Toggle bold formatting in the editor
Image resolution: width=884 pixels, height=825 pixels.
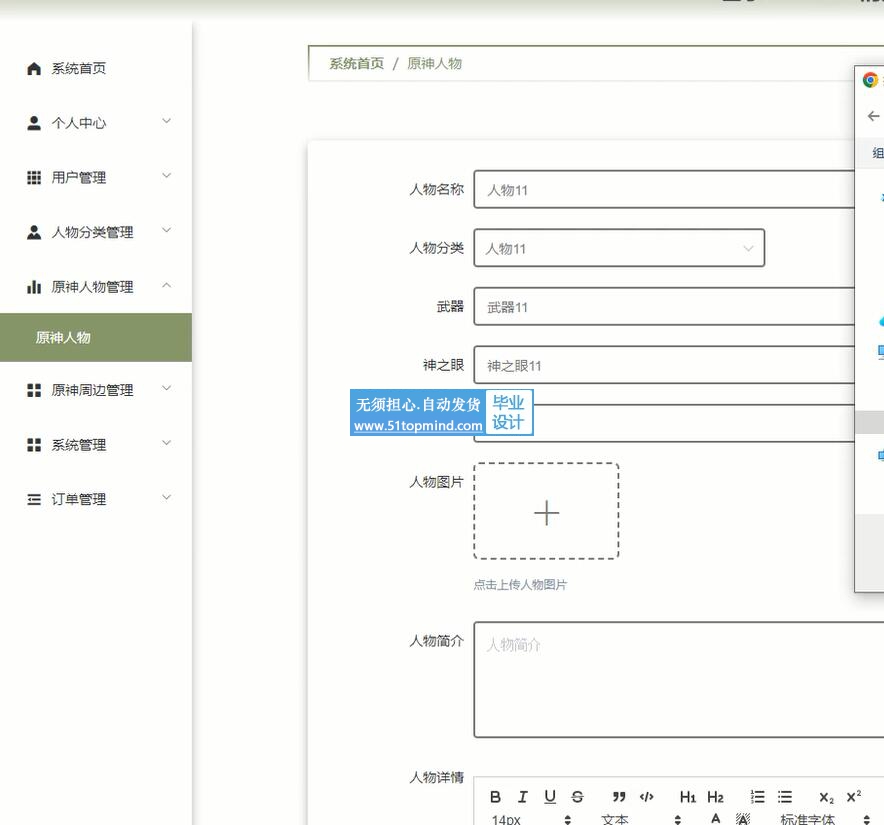[495, 797]
